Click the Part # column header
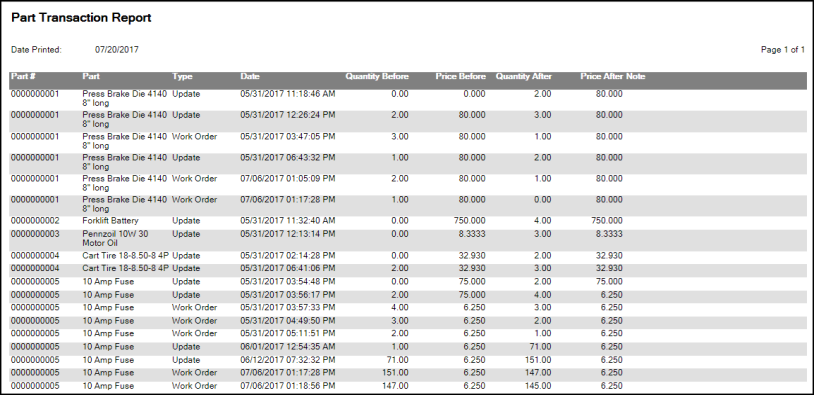814x395 pixels. click(23, 76)
